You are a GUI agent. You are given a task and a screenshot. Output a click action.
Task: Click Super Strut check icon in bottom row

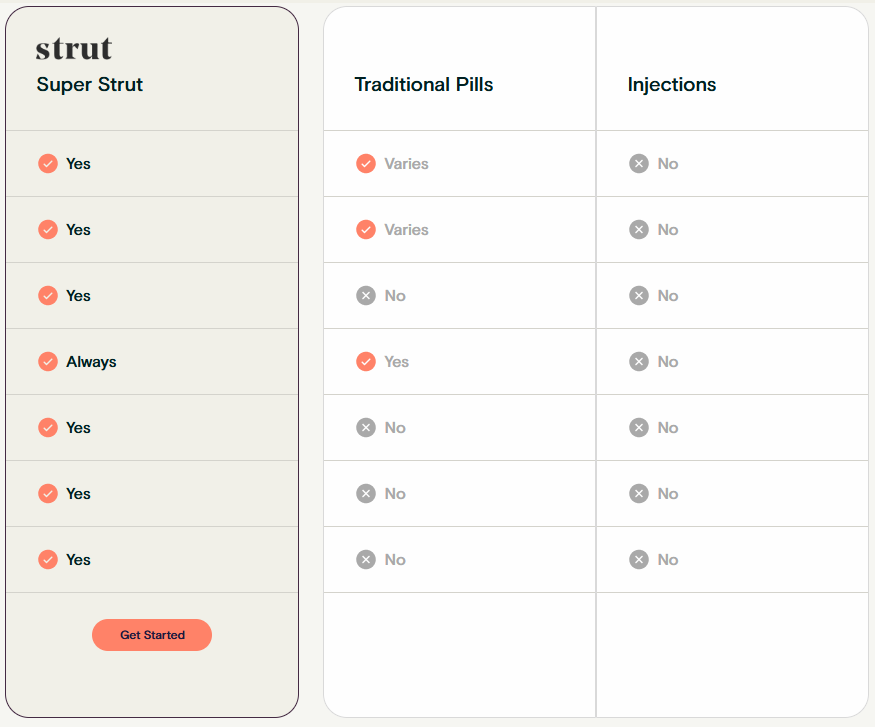tap(48, 559)
